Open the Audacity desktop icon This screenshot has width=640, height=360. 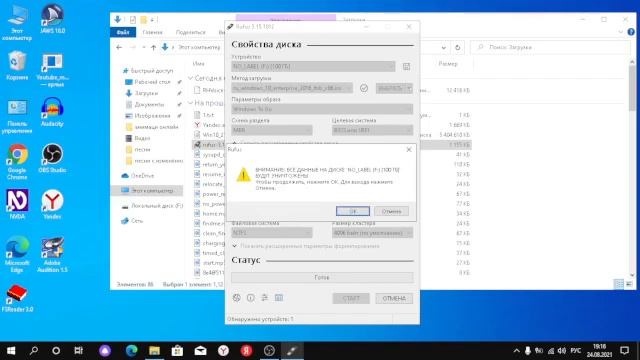pyautogui.click(x=52, y=112)
